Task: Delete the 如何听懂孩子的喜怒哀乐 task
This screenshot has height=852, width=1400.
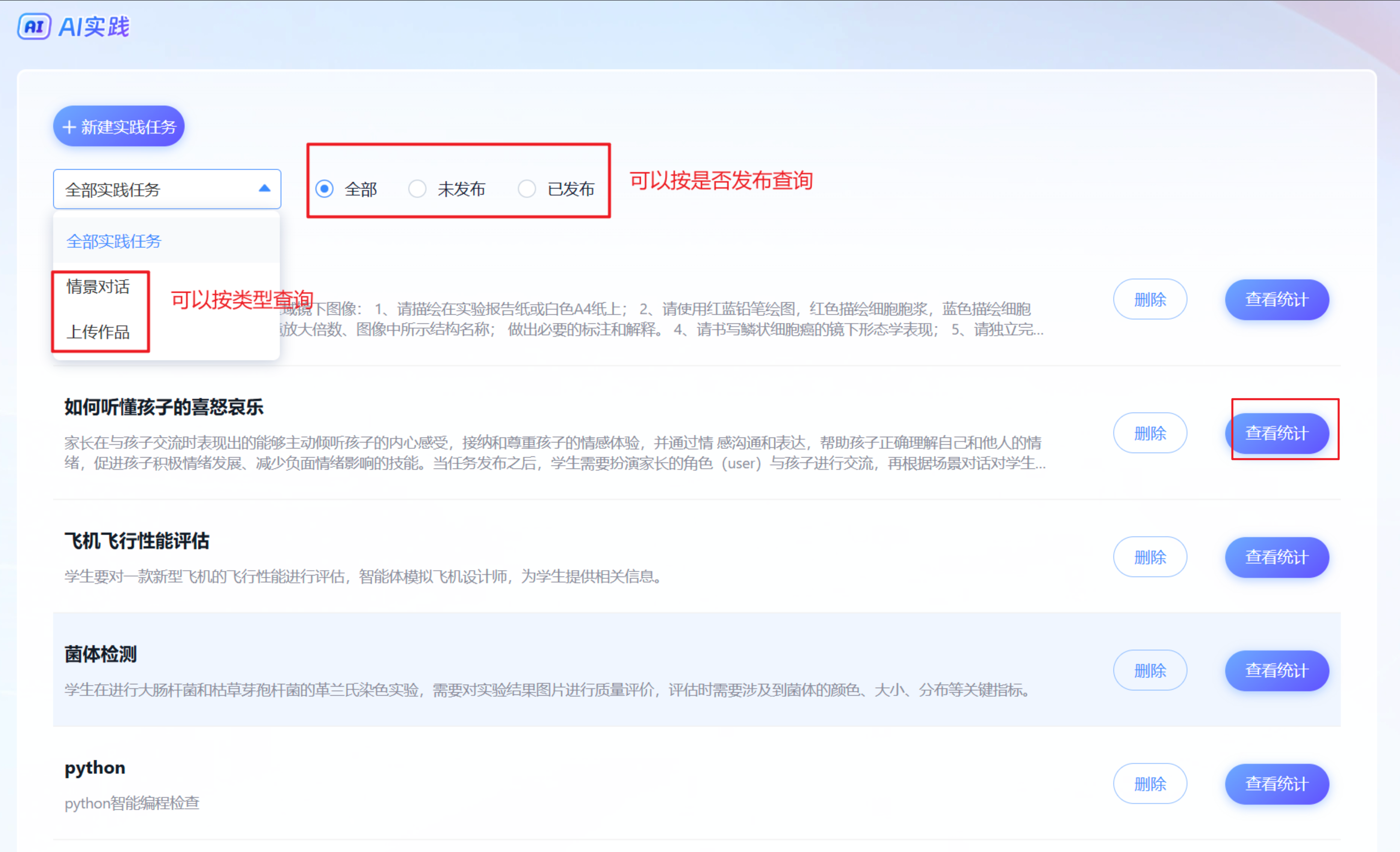Action: point(1150,433)
